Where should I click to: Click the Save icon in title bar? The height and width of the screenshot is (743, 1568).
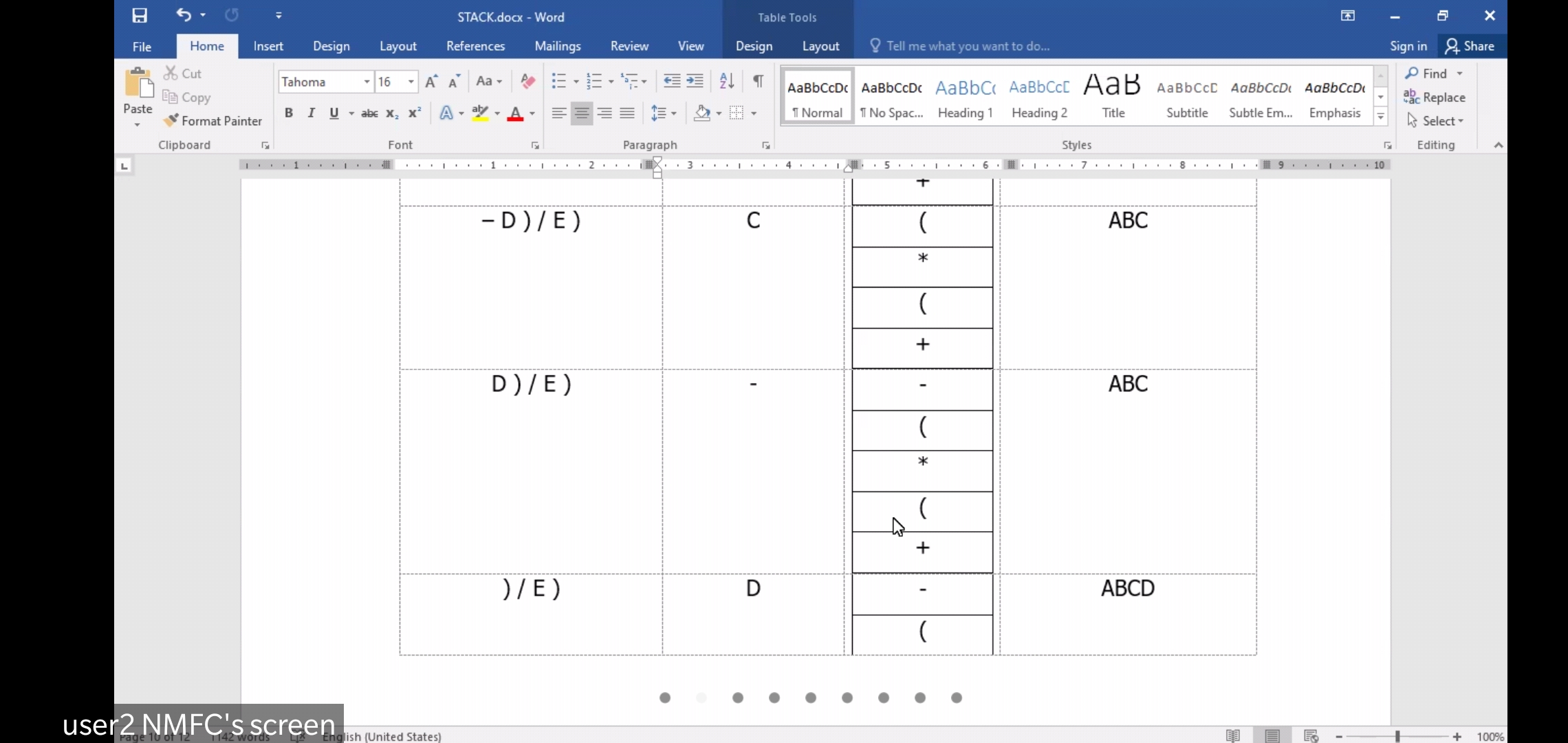pyautogui.click(x=140, y=16)
